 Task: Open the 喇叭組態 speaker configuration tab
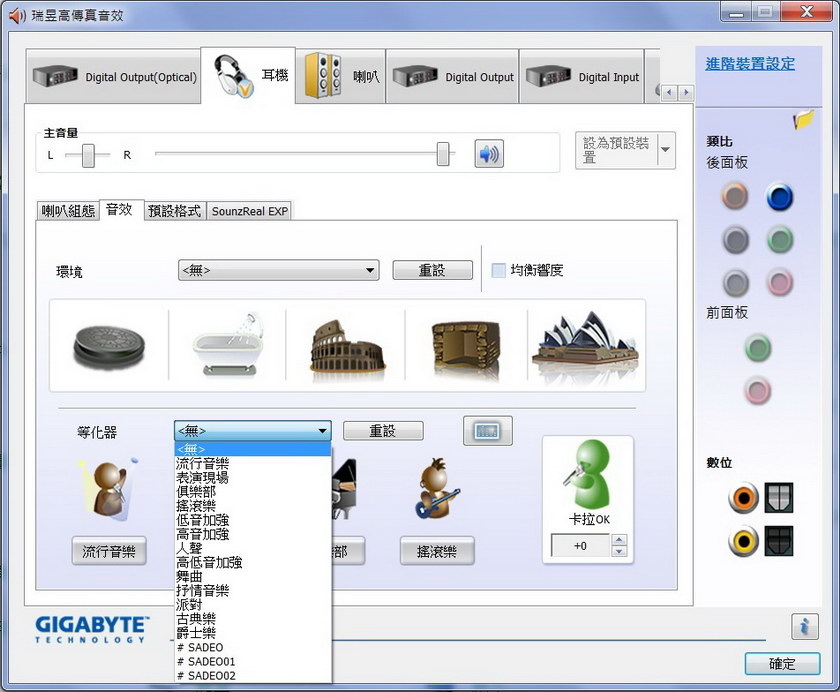coord(68,211)
